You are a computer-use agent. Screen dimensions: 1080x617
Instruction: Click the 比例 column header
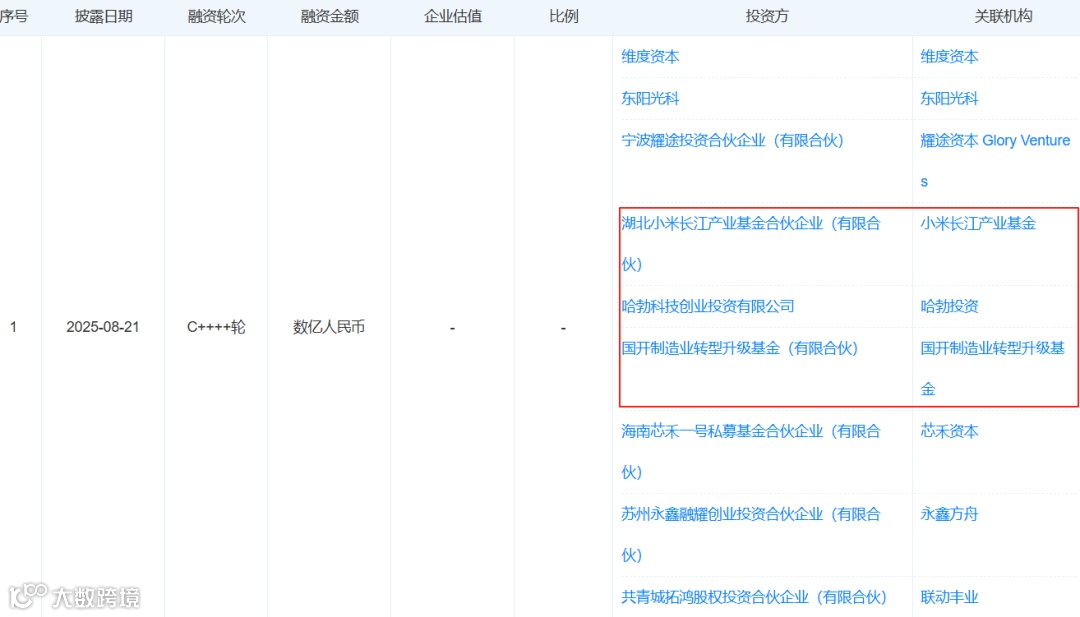tap(563, 17)
